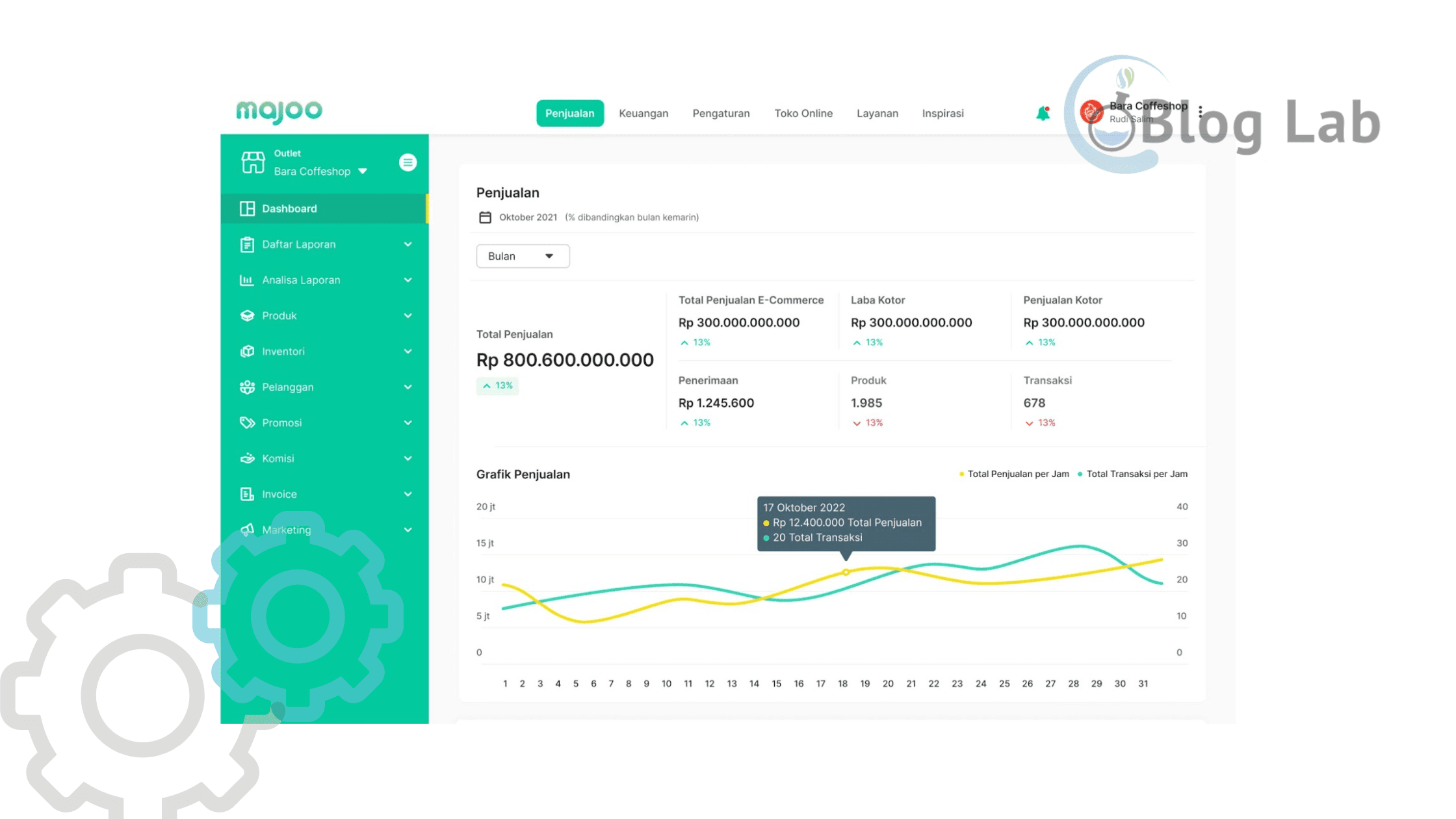Viewport: 1456px width, 819px height.
Task: Open the Inspirasi tab
Action: point(942,113)
